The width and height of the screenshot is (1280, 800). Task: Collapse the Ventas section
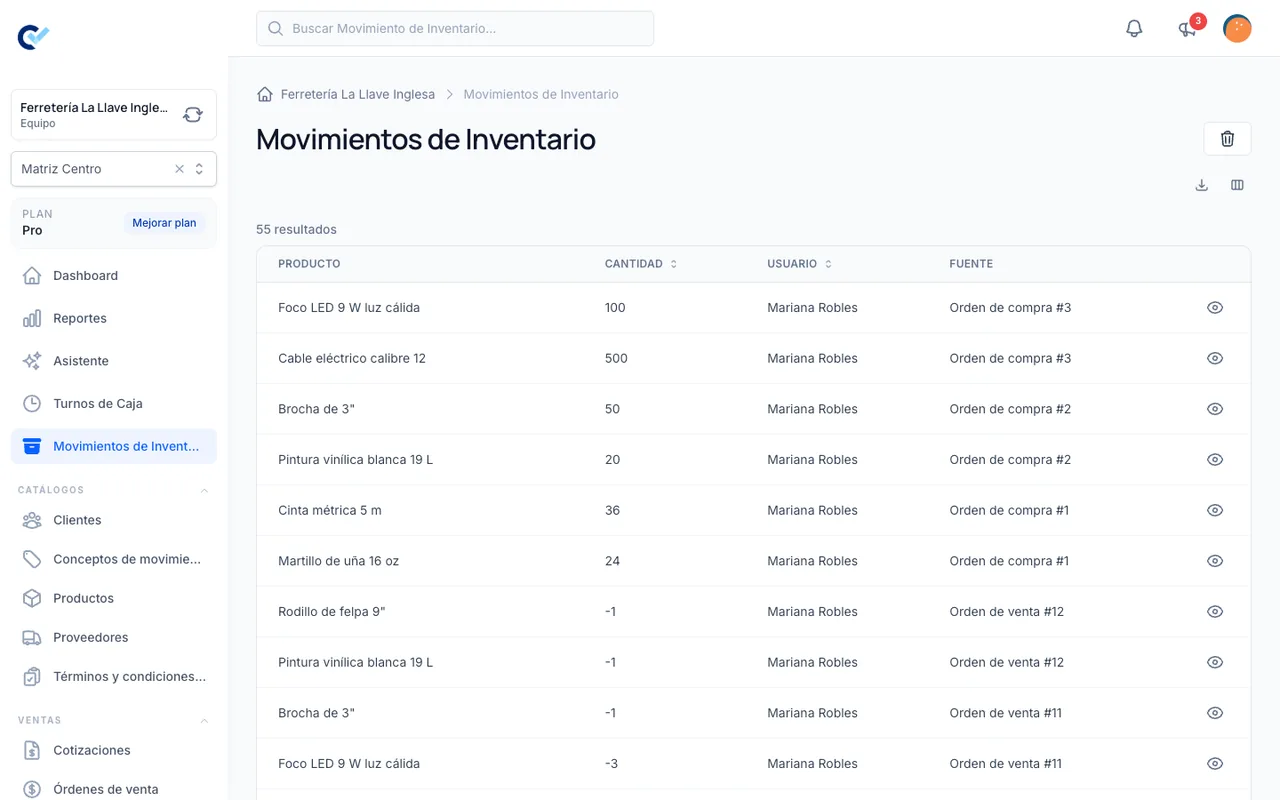(205, 720)
